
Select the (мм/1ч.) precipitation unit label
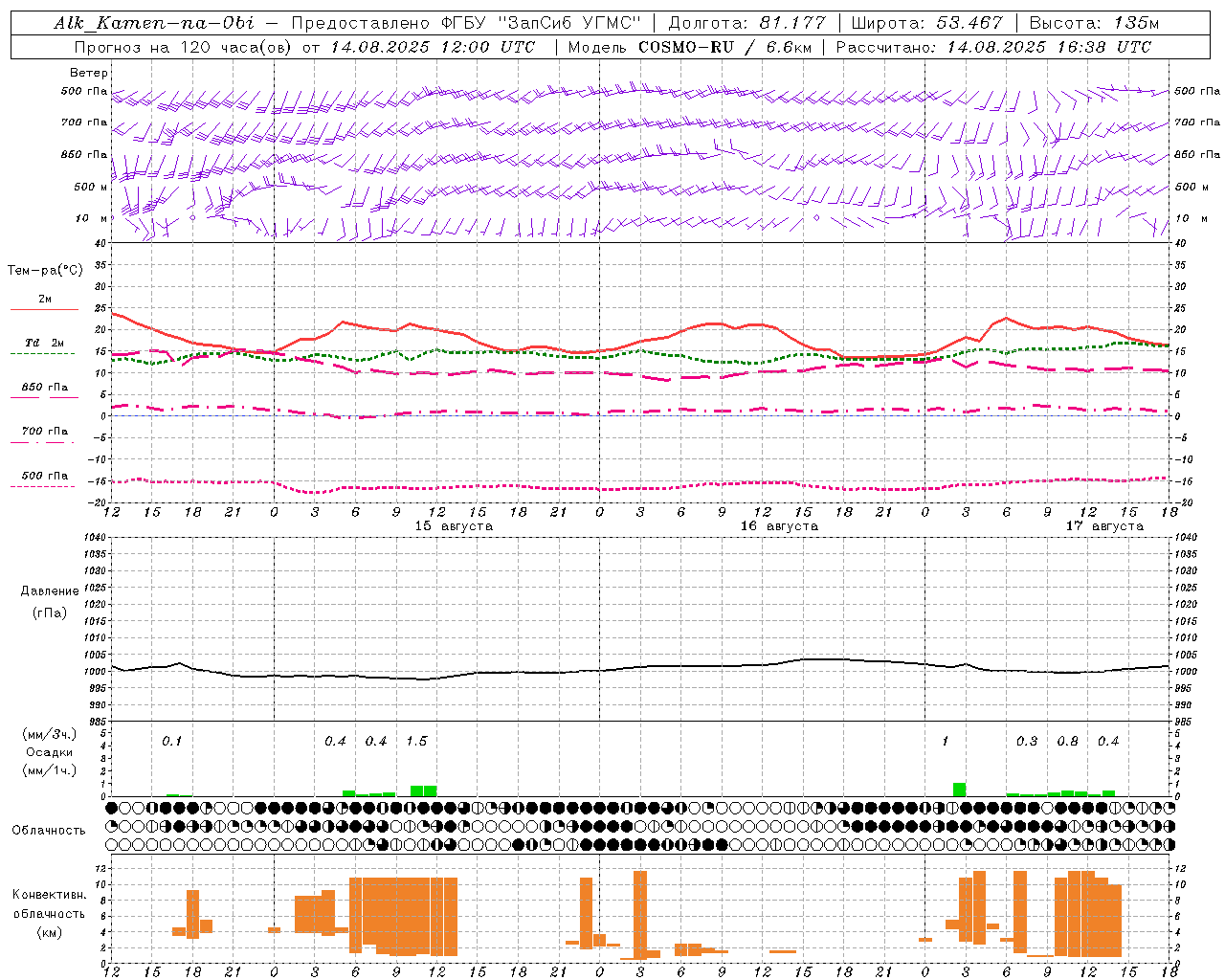(50, 770)
